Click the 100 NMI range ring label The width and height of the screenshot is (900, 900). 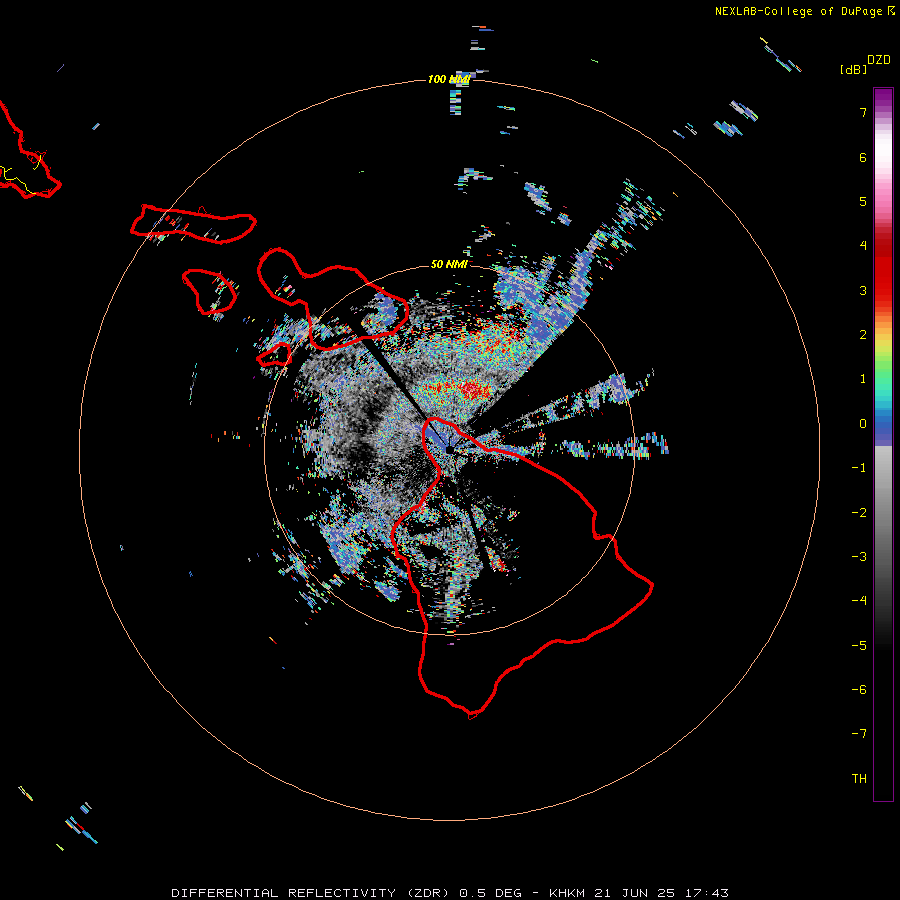click(x=449, y=79)
